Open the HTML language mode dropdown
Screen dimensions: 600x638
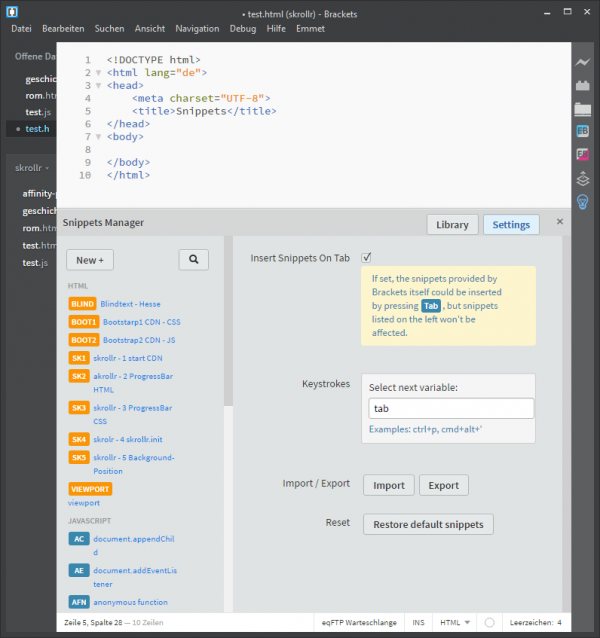coord(455,623)
